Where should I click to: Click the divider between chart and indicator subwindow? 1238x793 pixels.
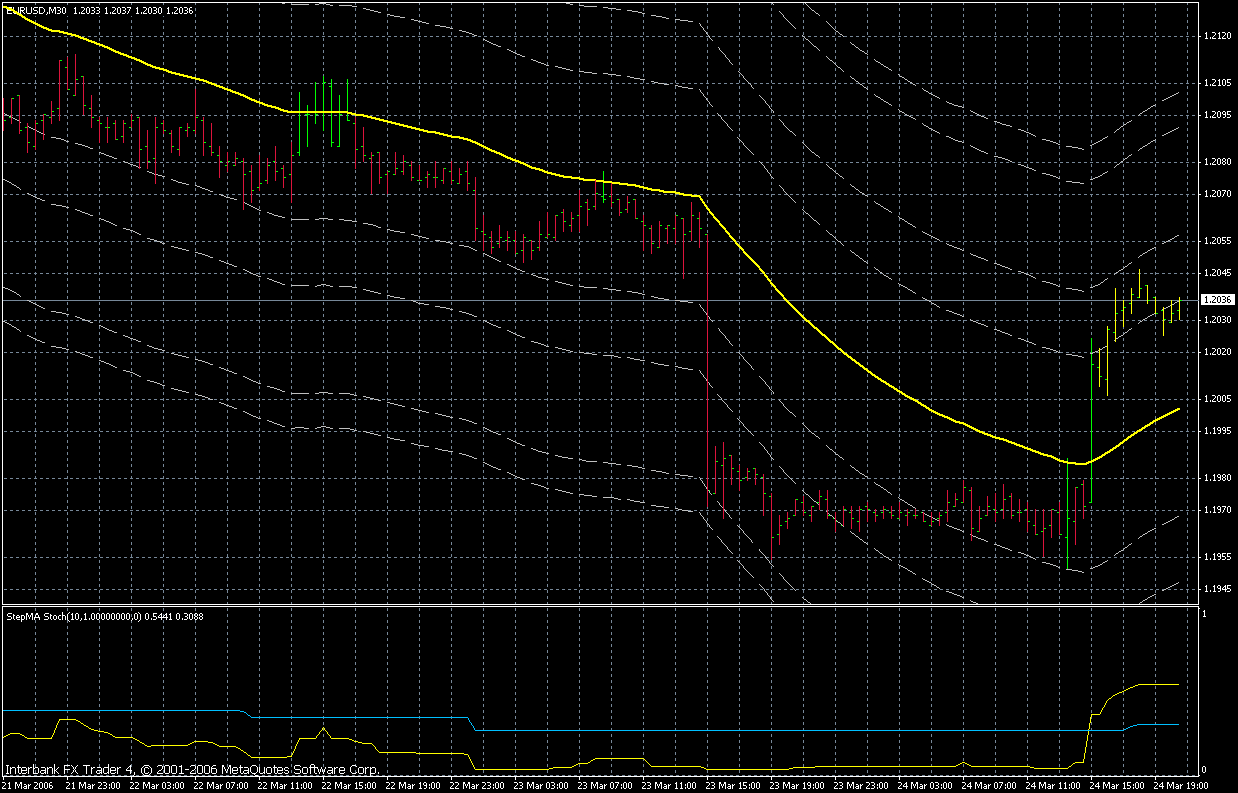click(x=600, y=604)
